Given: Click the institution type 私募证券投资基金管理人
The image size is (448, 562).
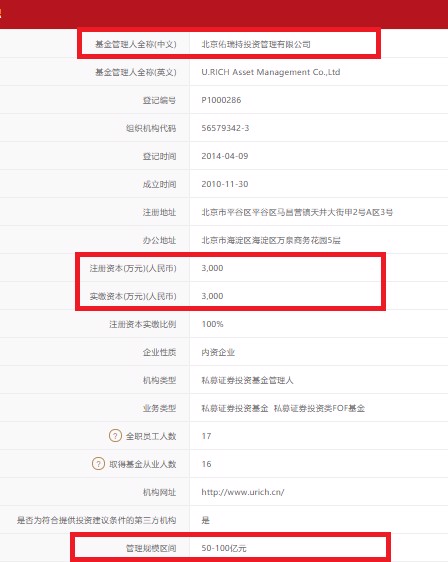Looking at the screenshot, I should pos(247,380).
